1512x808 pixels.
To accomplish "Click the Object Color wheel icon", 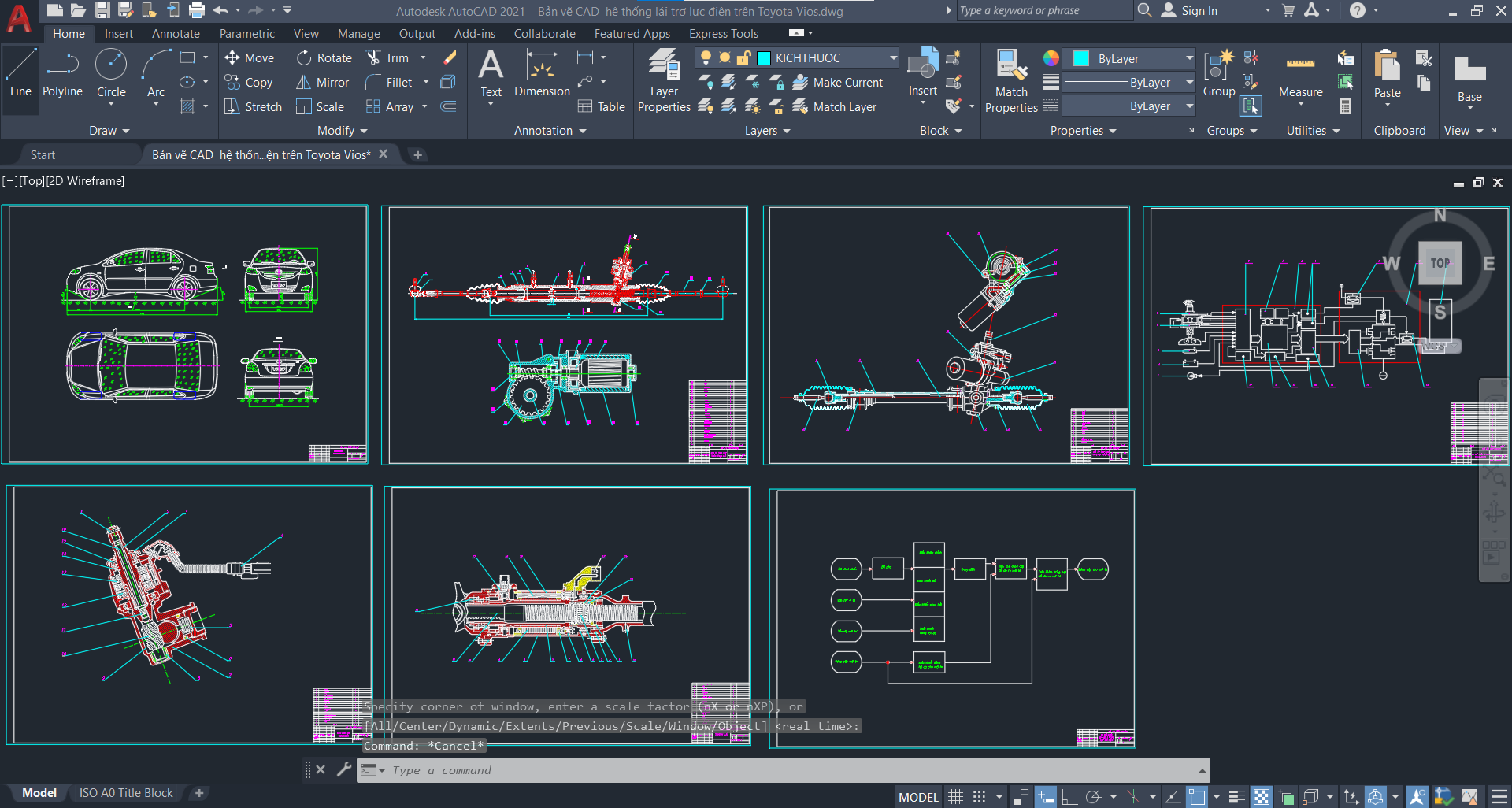I will (1051, 58).
